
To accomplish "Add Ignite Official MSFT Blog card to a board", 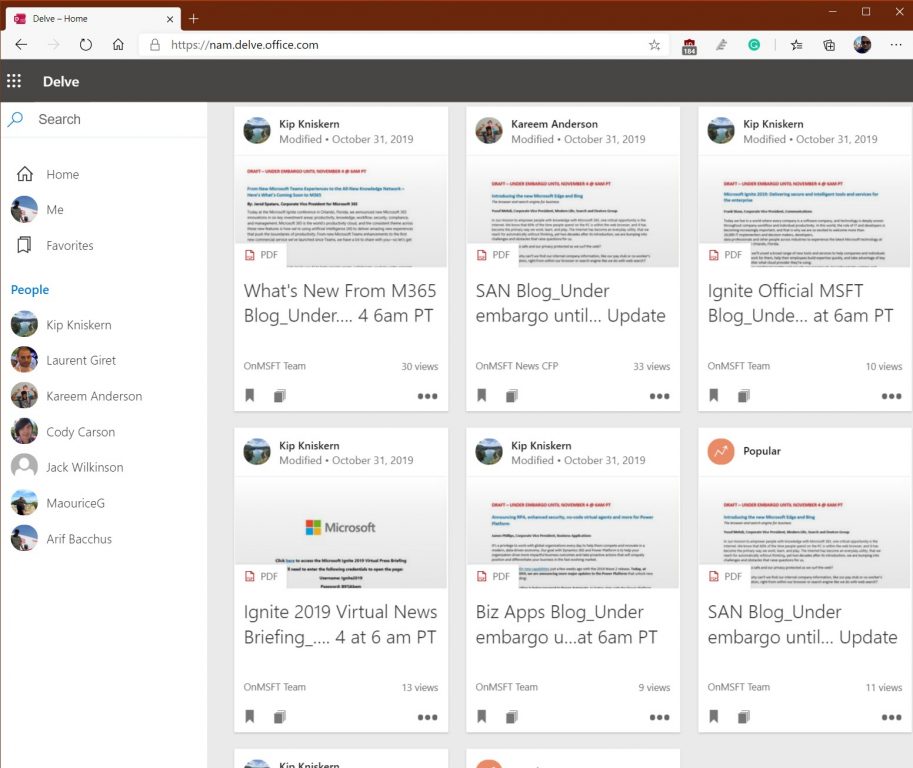I will (744, 396).
